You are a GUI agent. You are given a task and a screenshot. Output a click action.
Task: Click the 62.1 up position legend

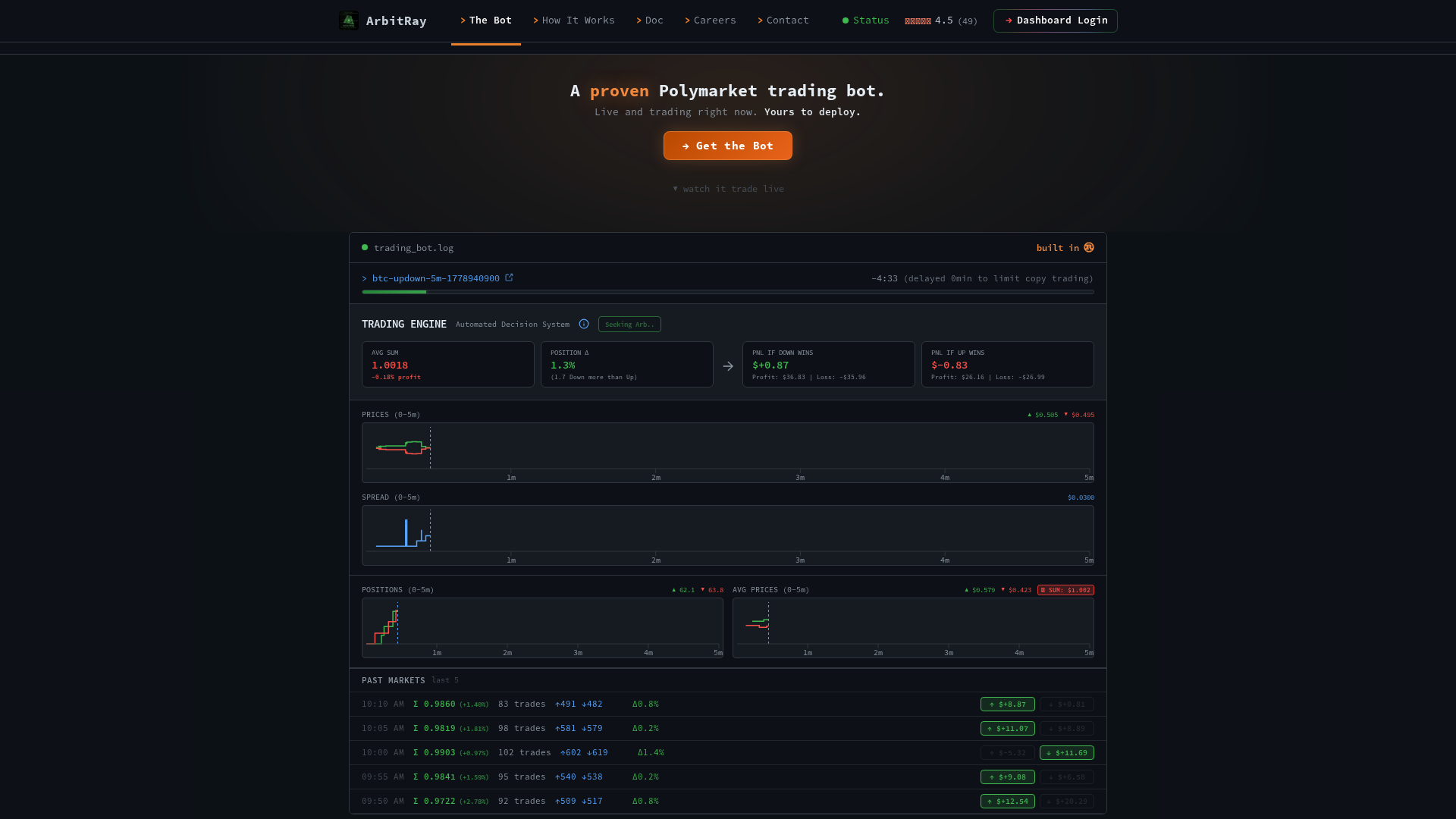click(x=683, y=590)
